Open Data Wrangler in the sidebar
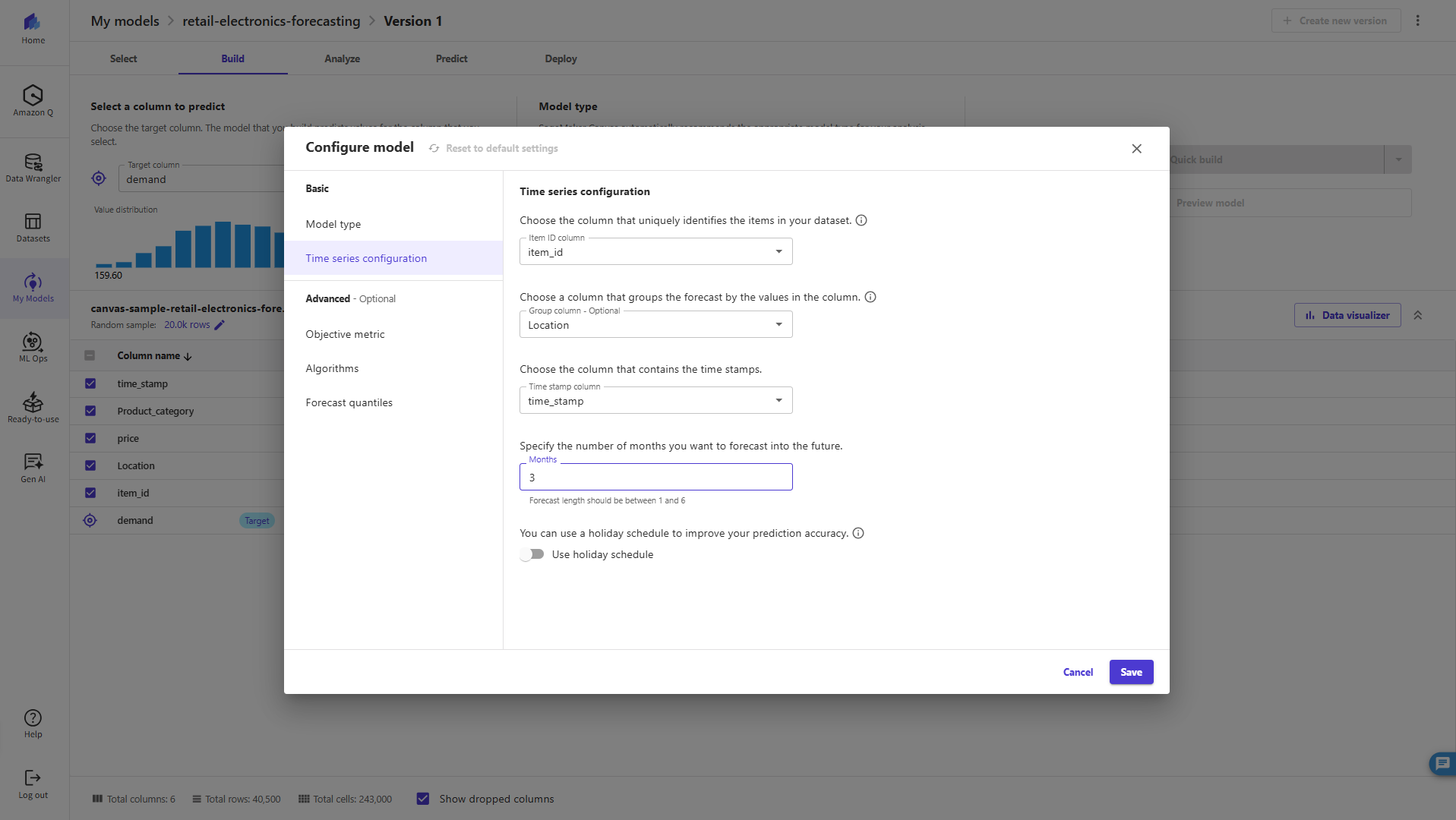Image resolution: width=1456 pixels, height=820 pixels. 33,168
